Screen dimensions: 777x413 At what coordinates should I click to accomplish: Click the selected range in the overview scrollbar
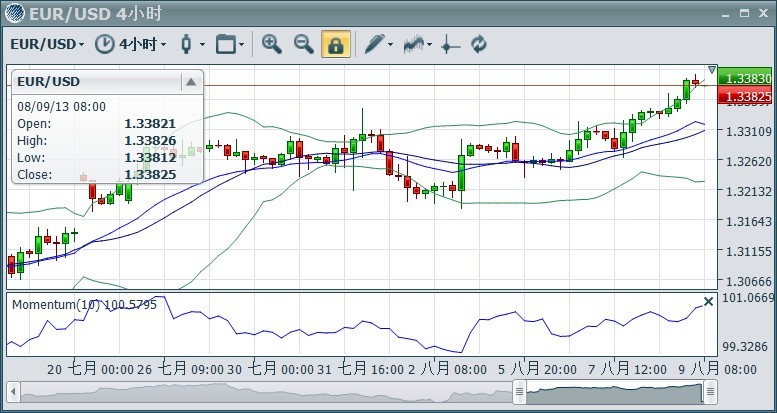coord(614,393)
